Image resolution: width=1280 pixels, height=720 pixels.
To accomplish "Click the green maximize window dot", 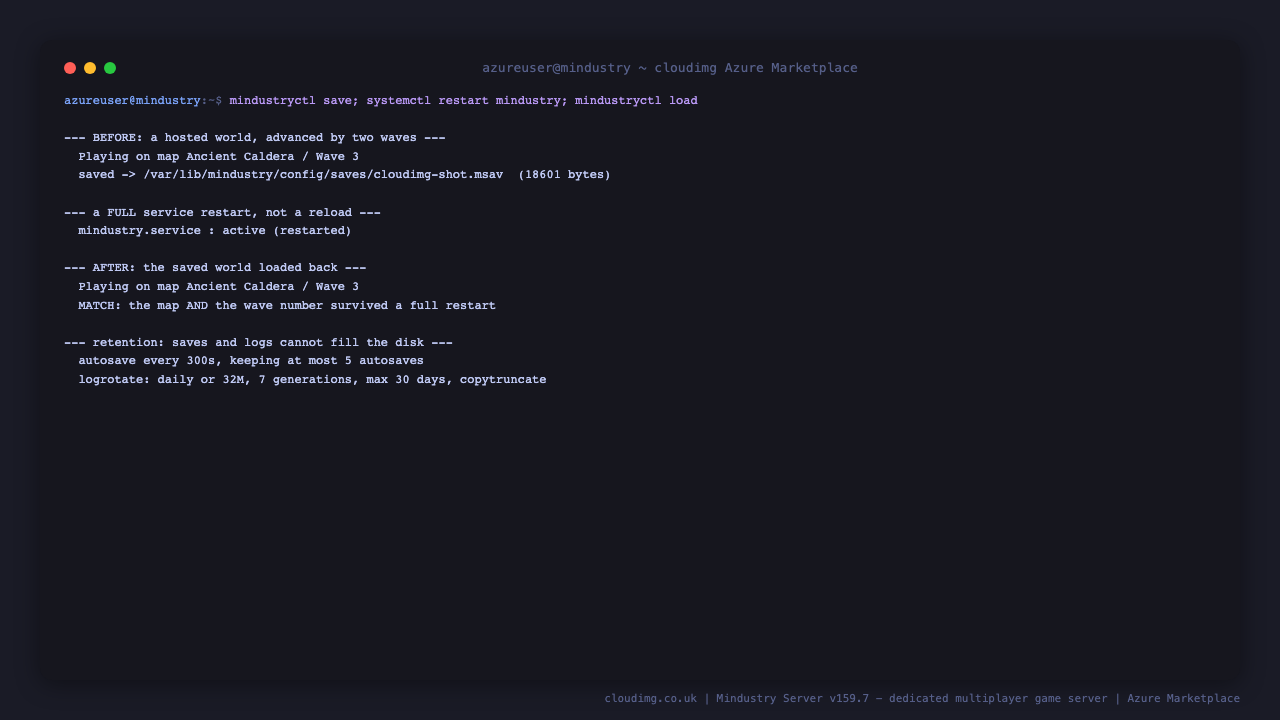I will pyautogui.click(x=110, y=68).
